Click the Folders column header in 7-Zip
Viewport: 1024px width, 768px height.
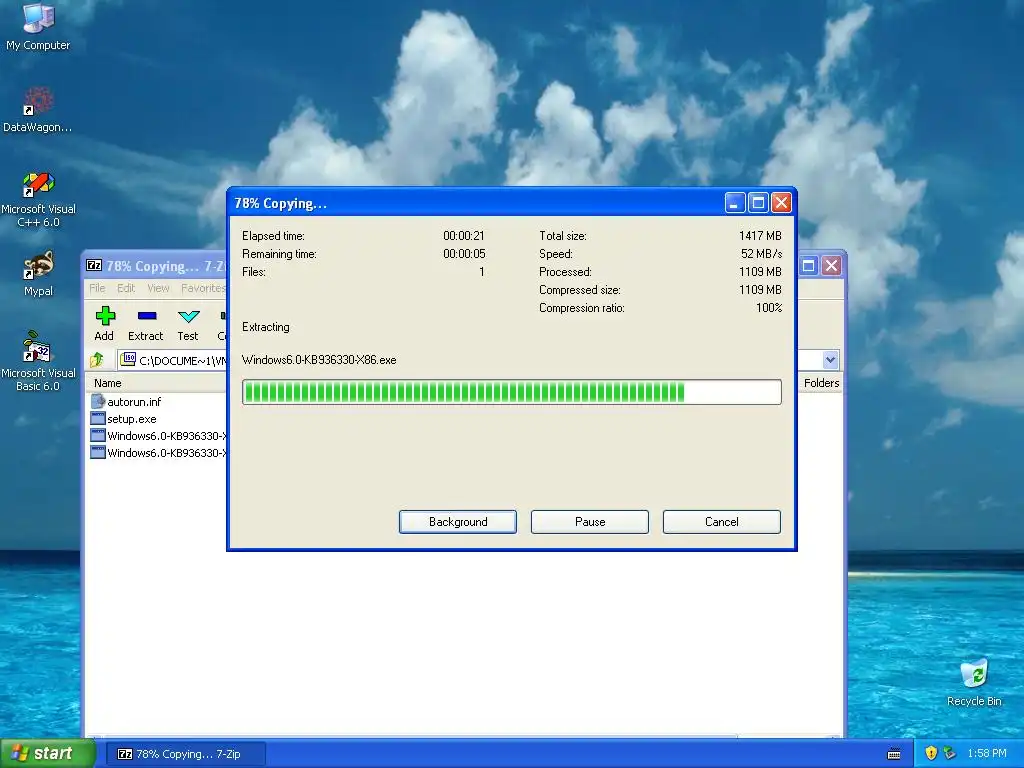click(821, 383)
